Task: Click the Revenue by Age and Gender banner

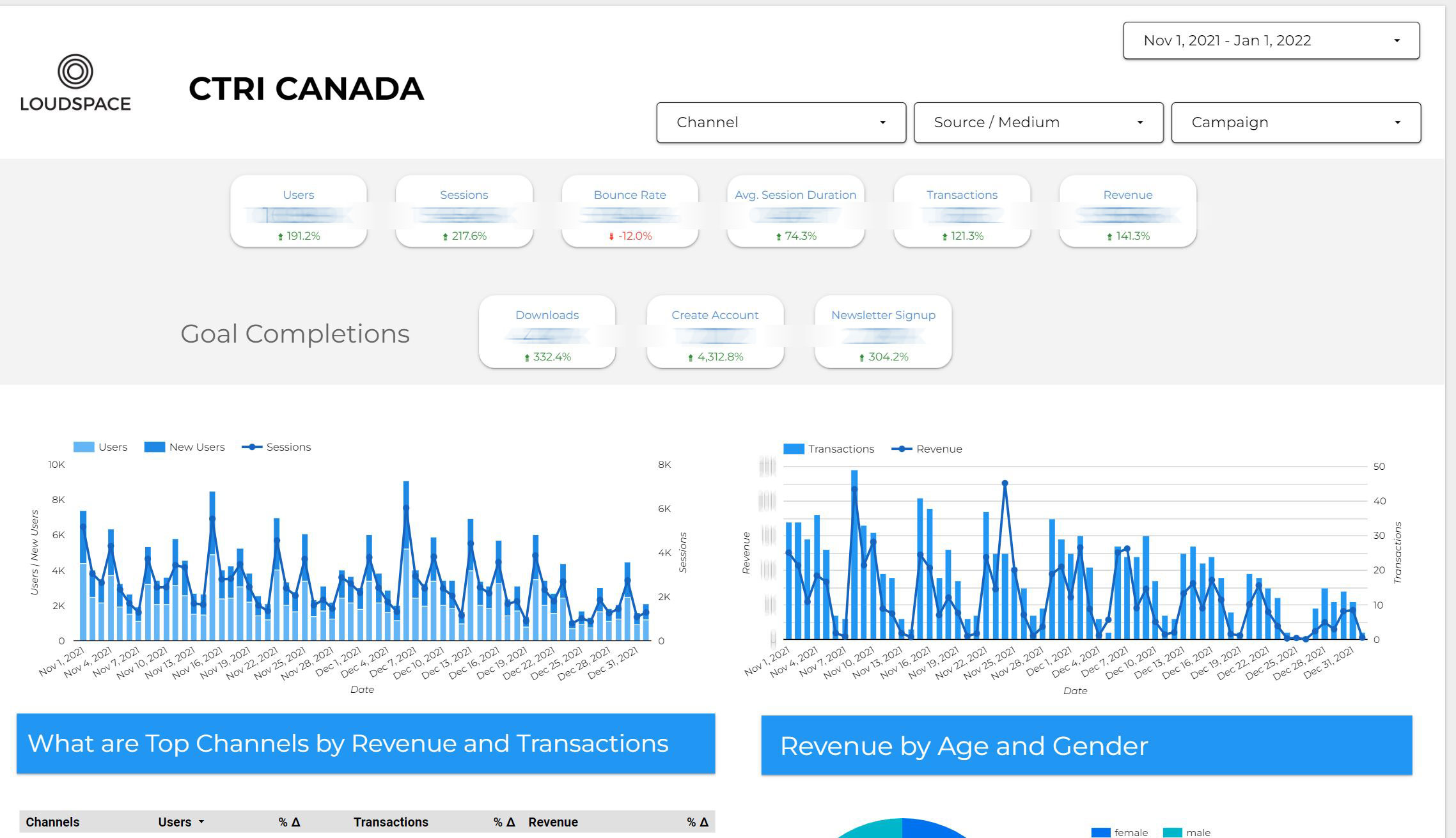Action: coord(1086,745)
